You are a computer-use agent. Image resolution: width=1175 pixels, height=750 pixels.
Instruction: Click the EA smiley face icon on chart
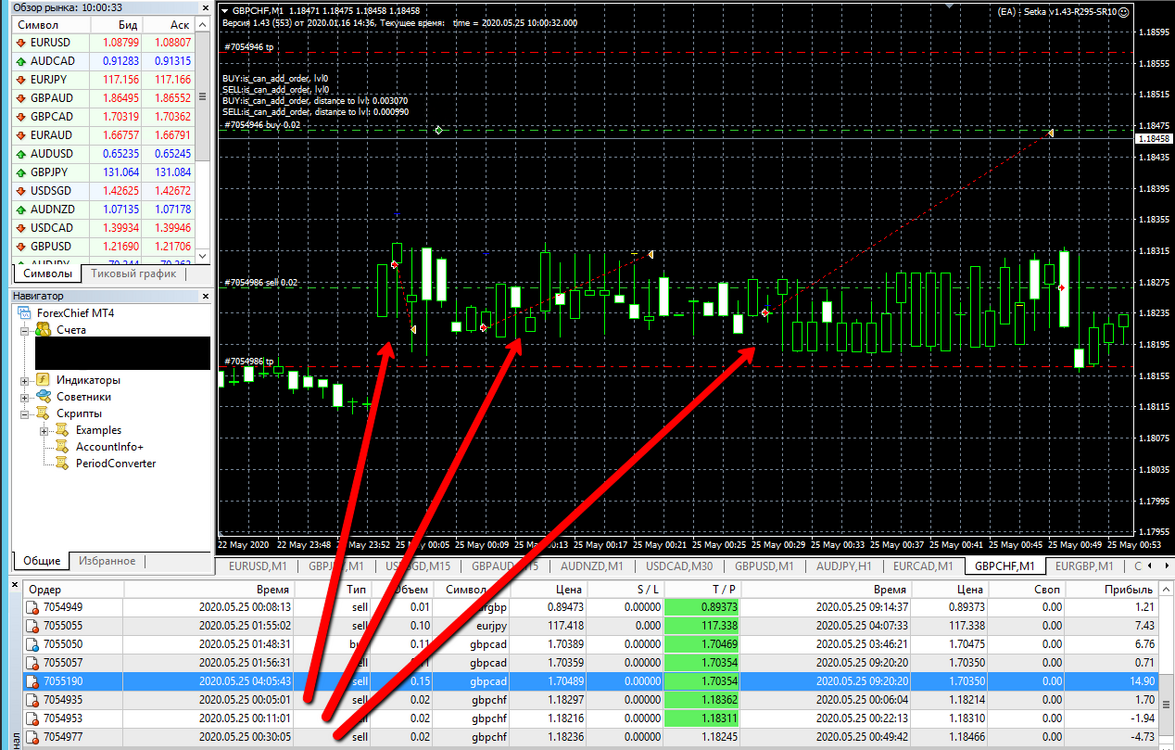pos(1123,12)
